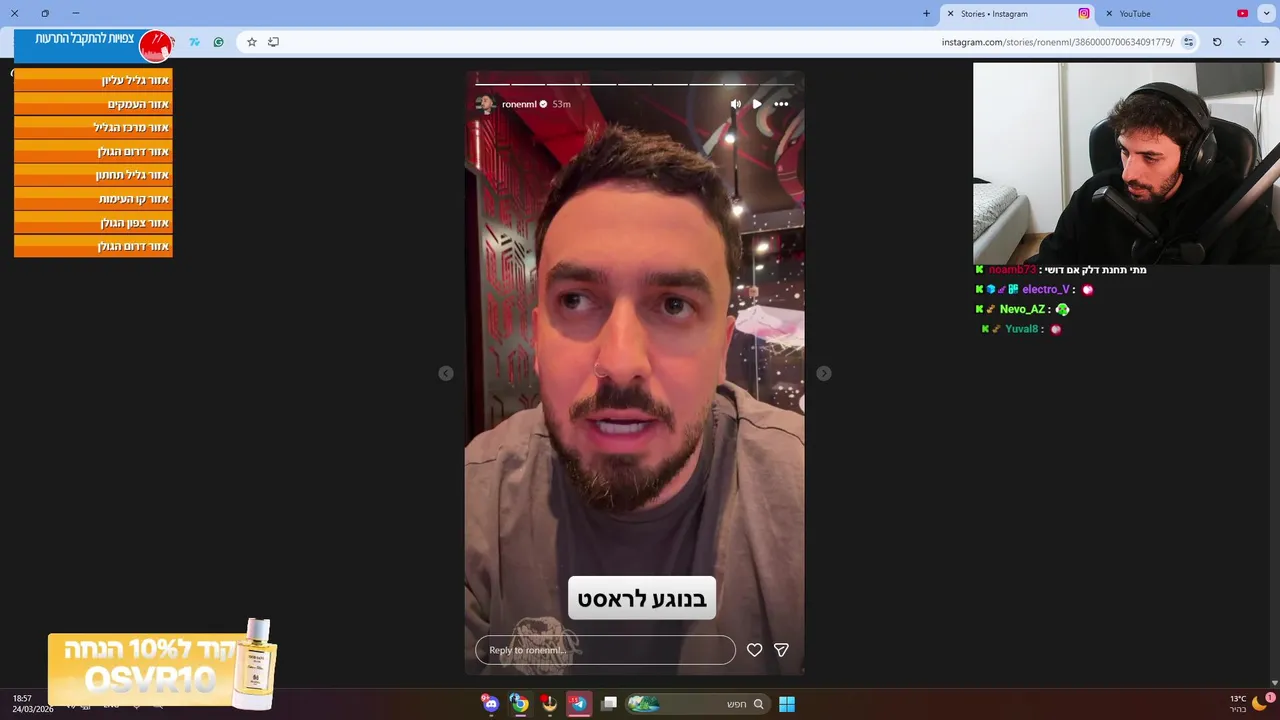Screen dimensions: 1280x720
Task: Open the teal extension icon beside Grammarly
Action: point(194,42)
